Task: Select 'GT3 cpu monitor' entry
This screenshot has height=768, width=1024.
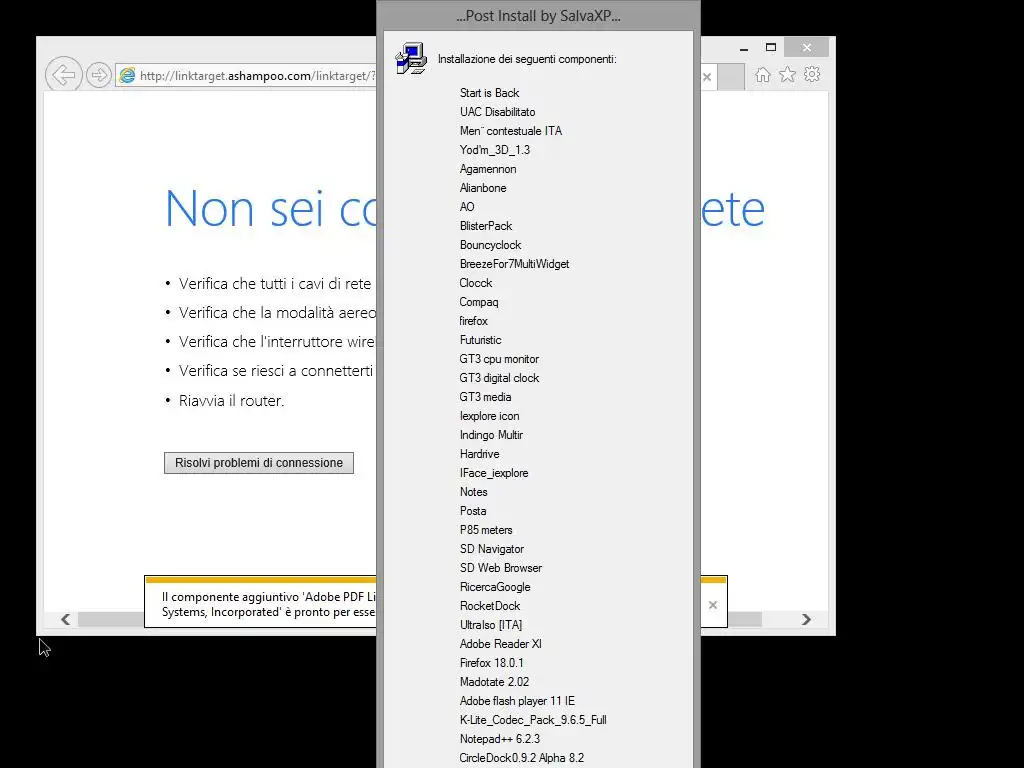Action: [499, 359]
